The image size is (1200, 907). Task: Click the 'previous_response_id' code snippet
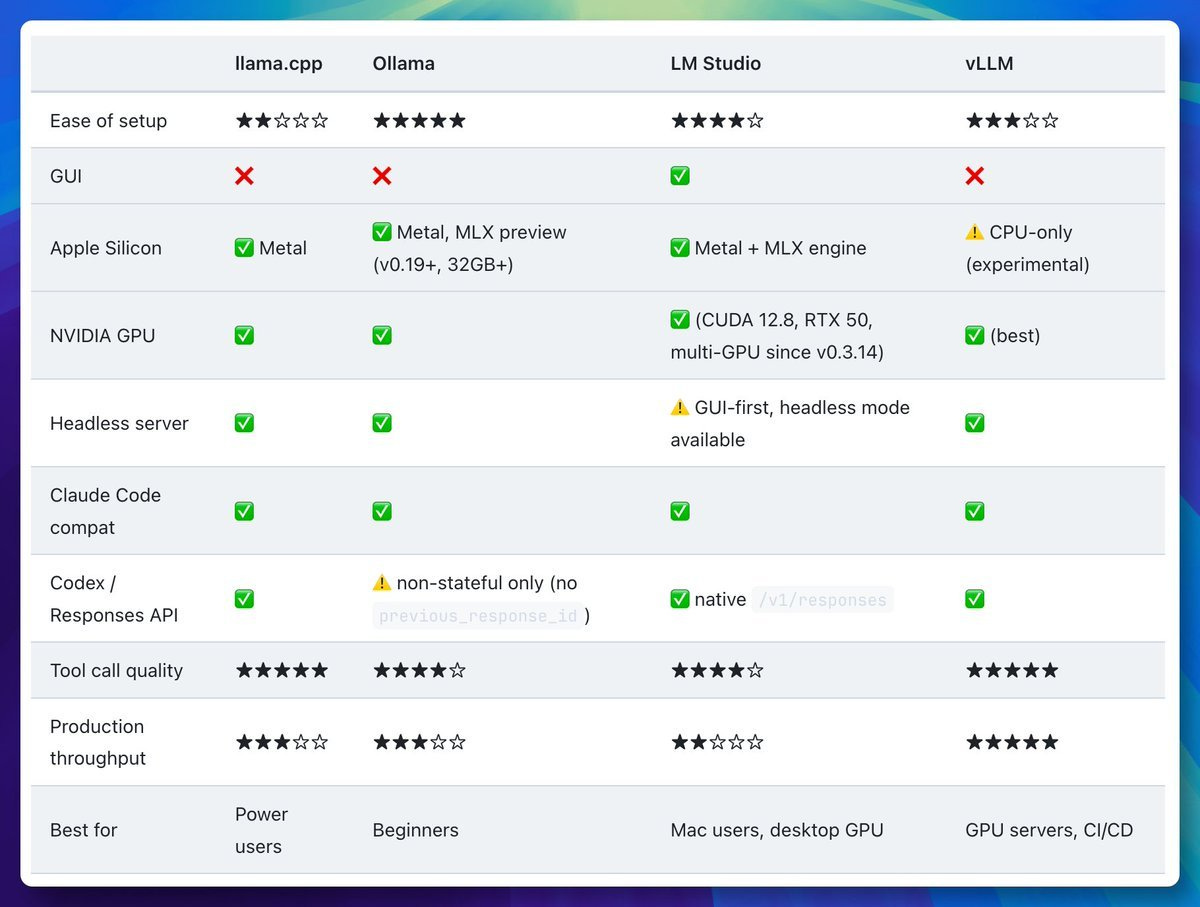(x=478, y=616)
